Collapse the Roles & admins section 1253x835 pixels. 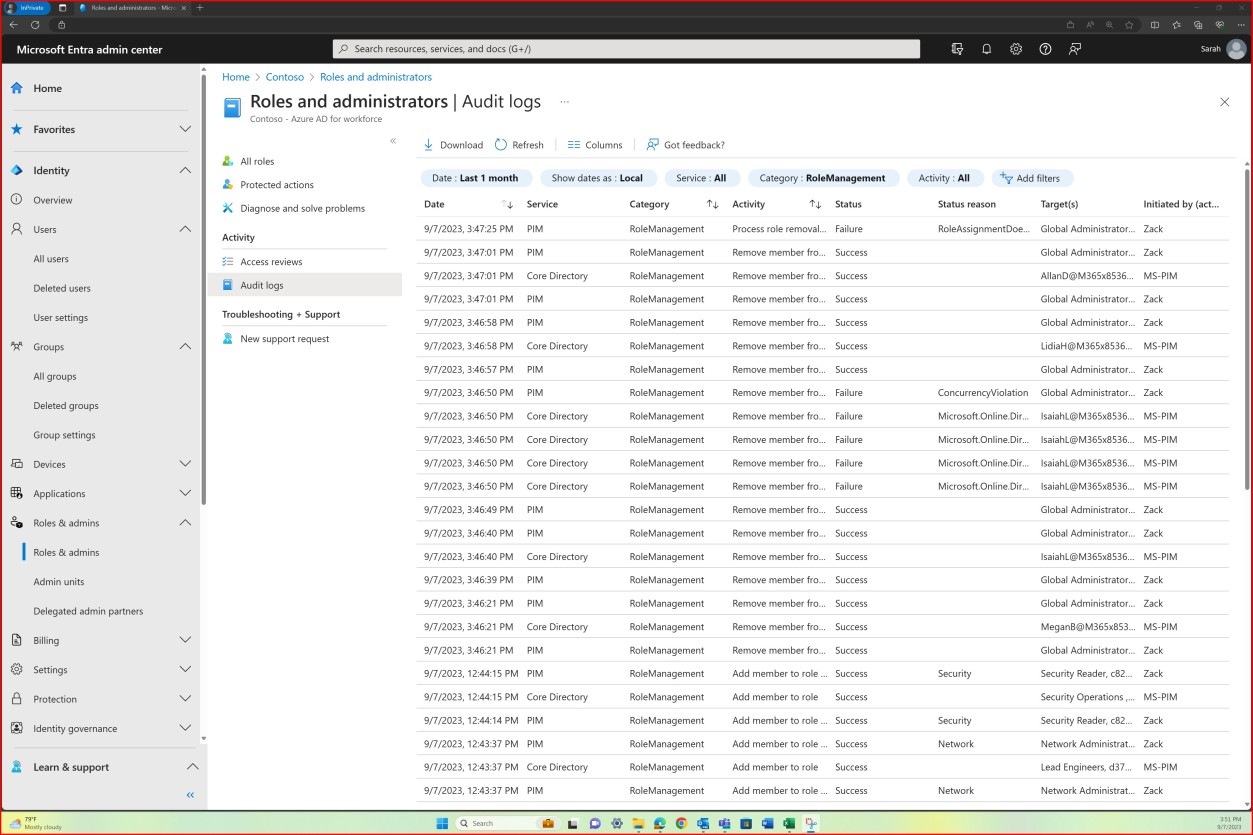185,522
